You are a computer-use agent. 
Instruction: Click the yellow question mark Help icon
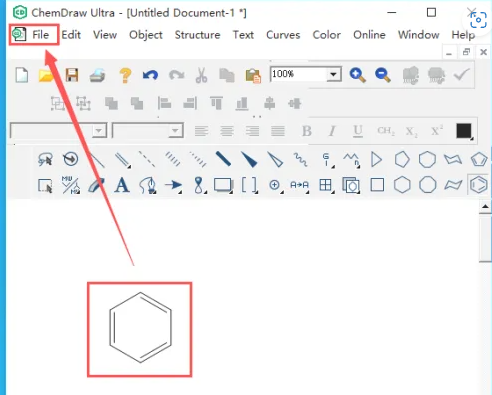[125, 75]
